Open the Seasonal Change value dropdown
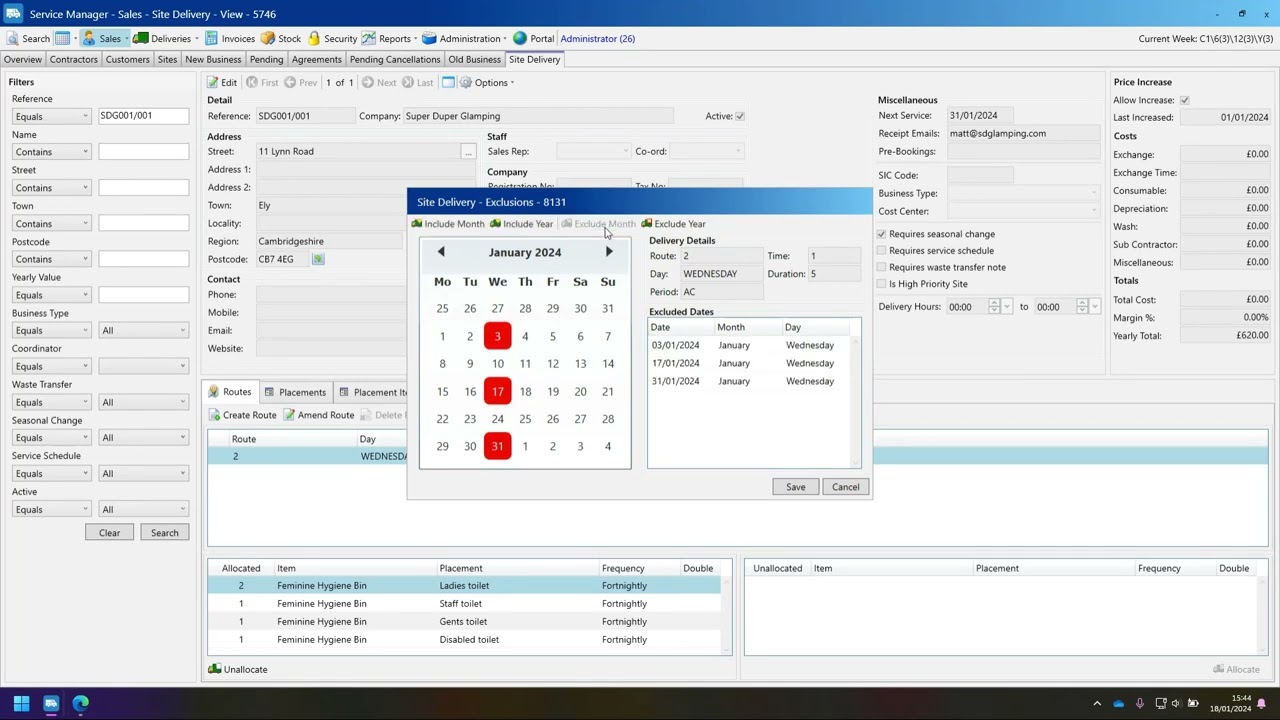1280x720 pixels. tap(143, 438)
